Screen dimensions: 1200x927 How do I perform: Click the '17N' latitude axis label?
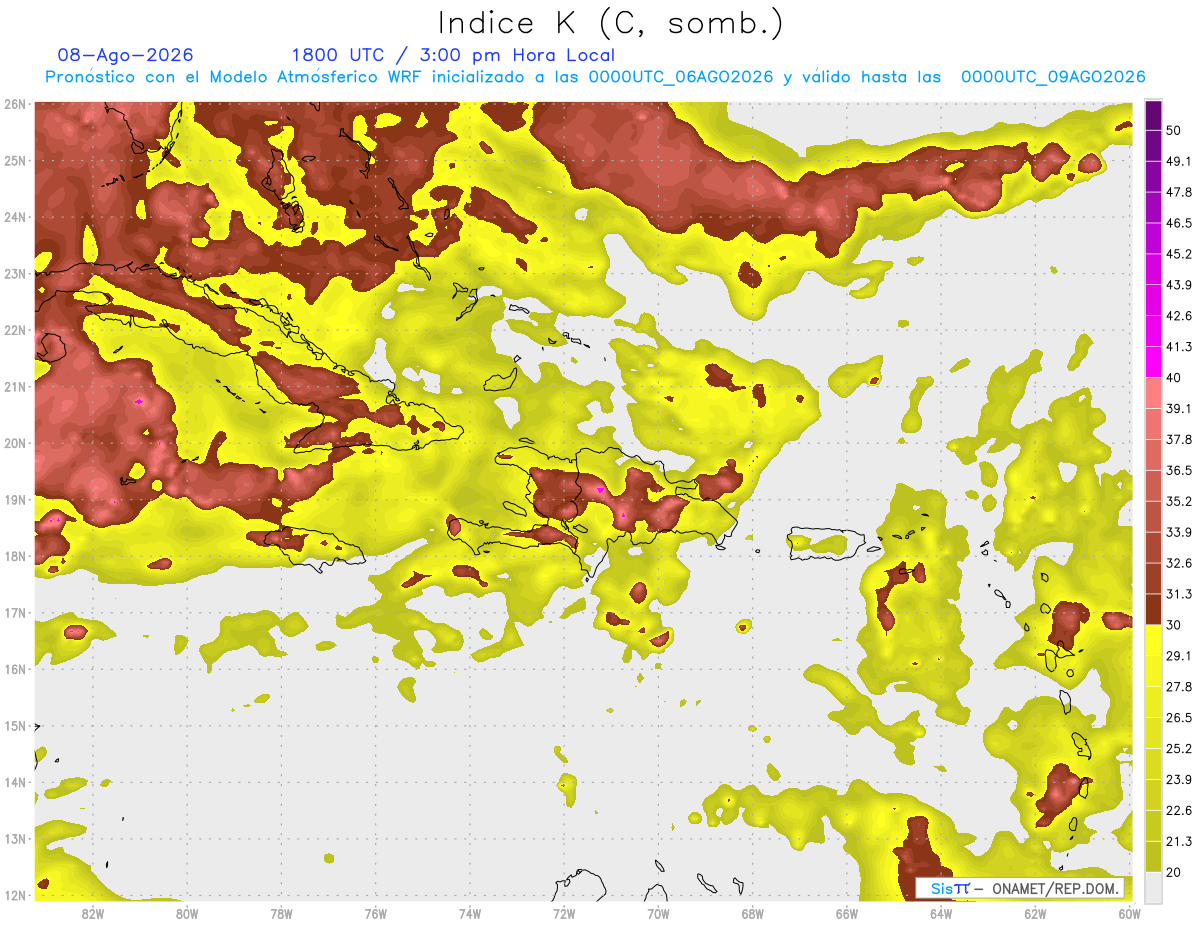tap(15, 612)
